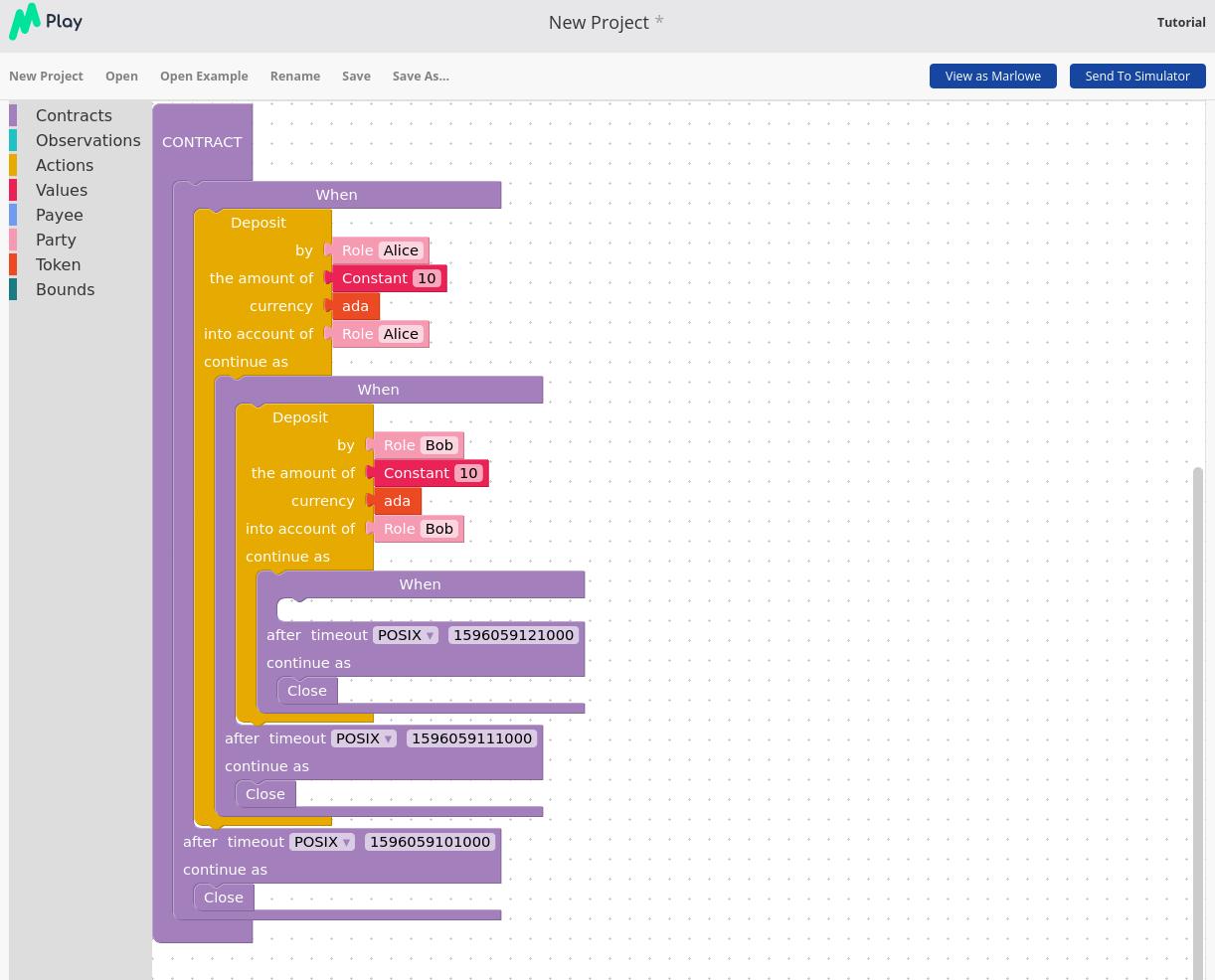Choose Open Example from the menu

click(204, 76)
